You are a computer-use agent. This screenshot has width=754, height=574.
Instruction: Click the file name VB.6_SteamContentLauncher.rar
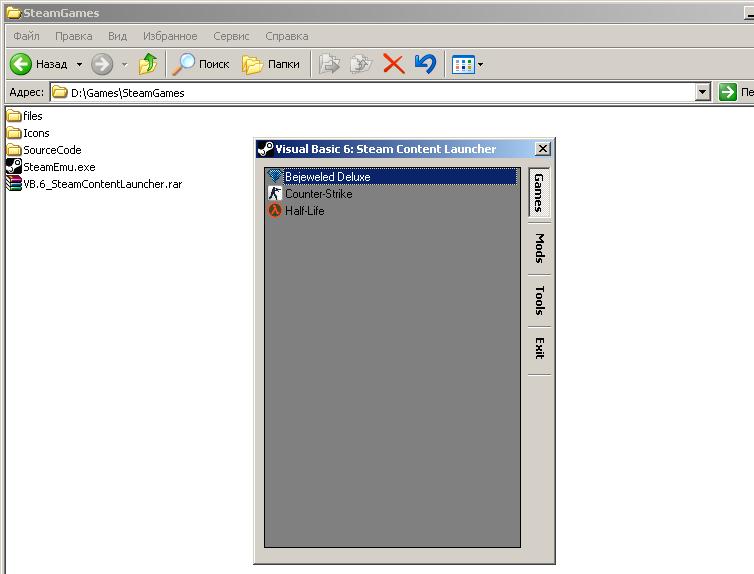[x=102, y=184]
